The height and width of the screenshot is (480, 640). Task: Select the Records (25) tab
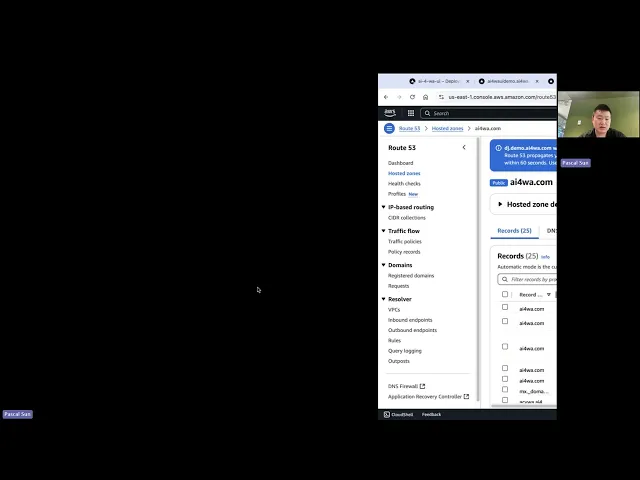(514, 231)
